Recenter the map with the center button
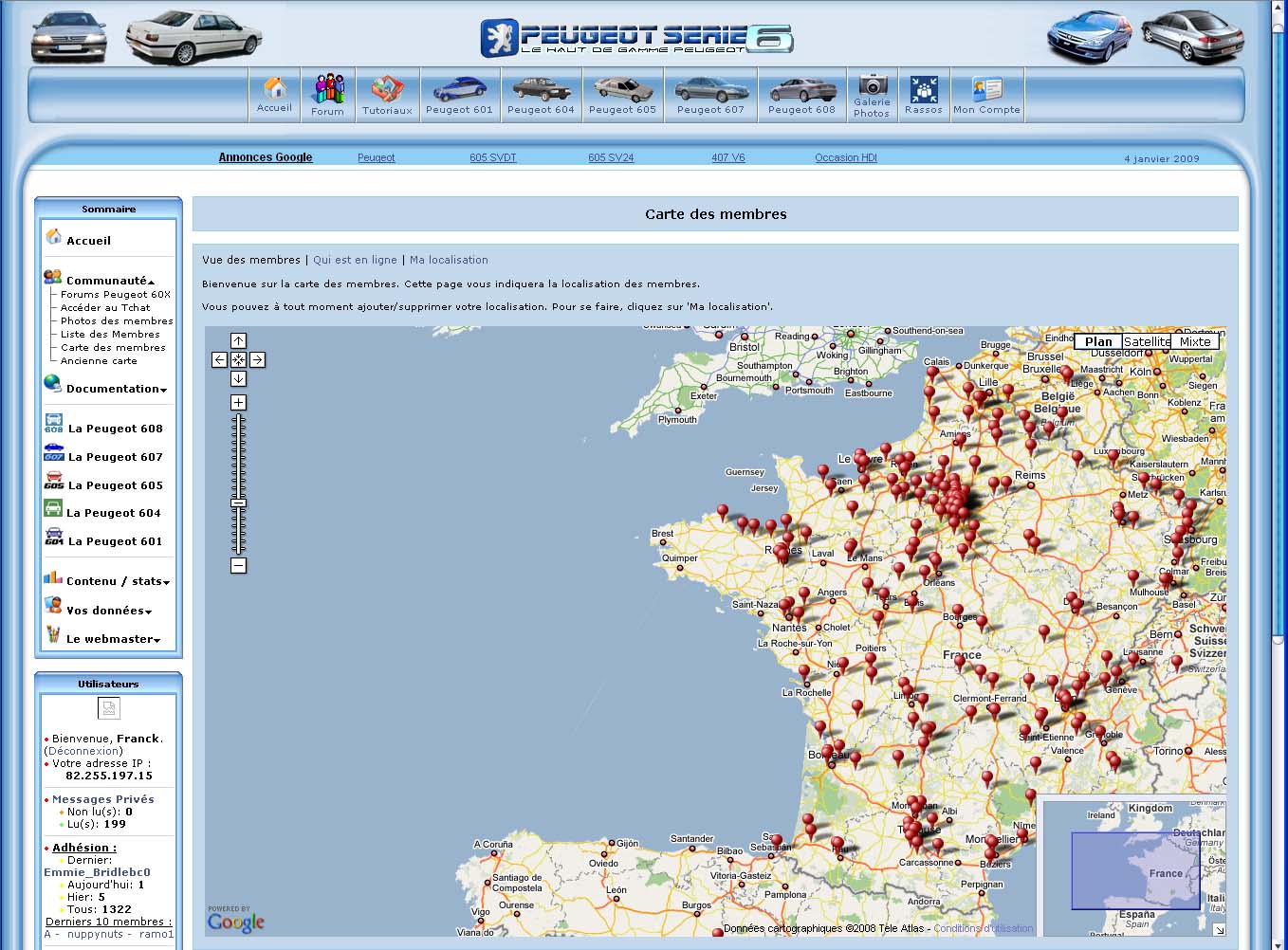 tap(238, 359)
